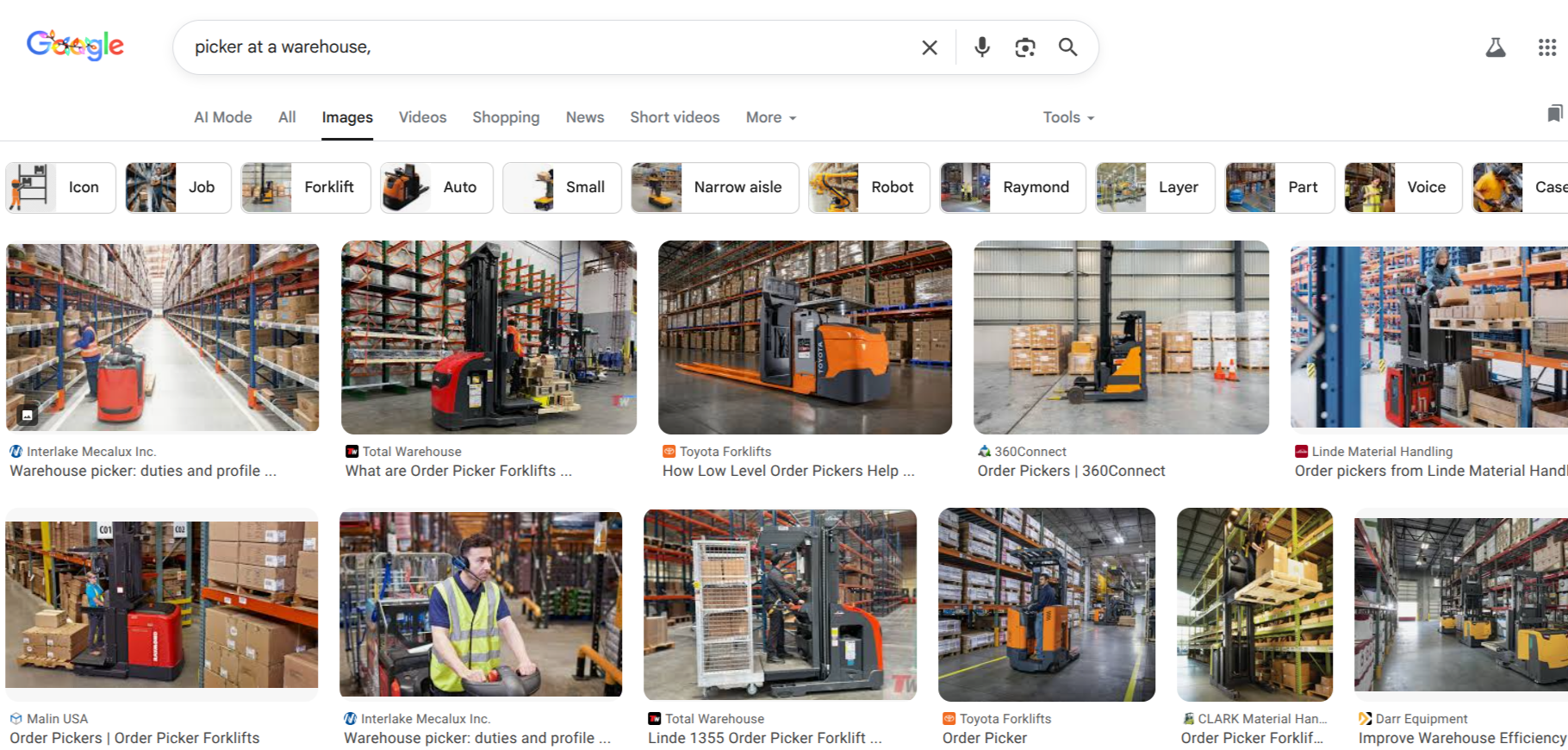Select the Images tab
The image size is (1568, 750).
point(347,117)
